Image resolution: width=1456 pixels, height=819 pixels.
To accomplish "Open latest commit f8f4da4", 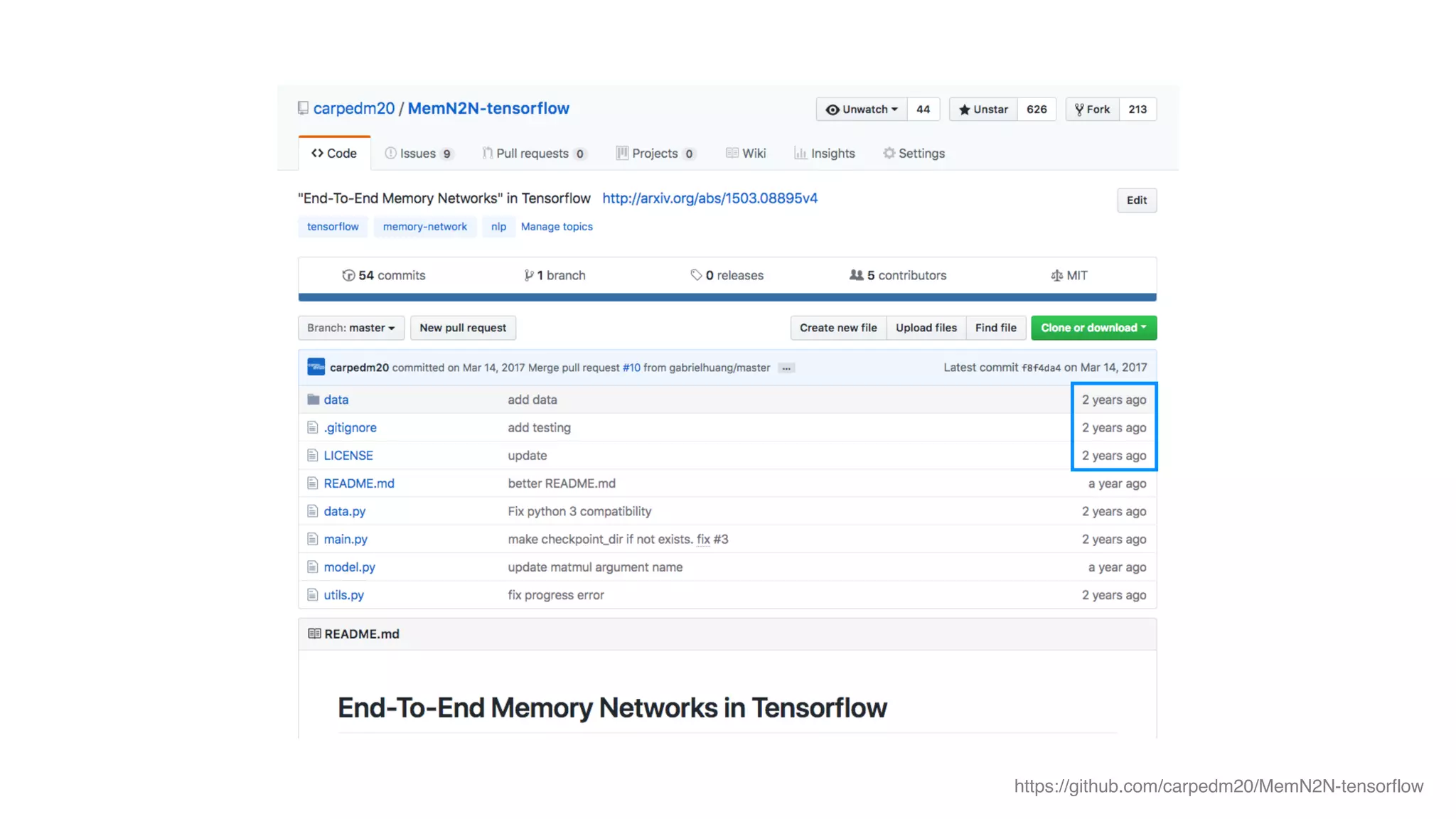I will point(1041,368).
